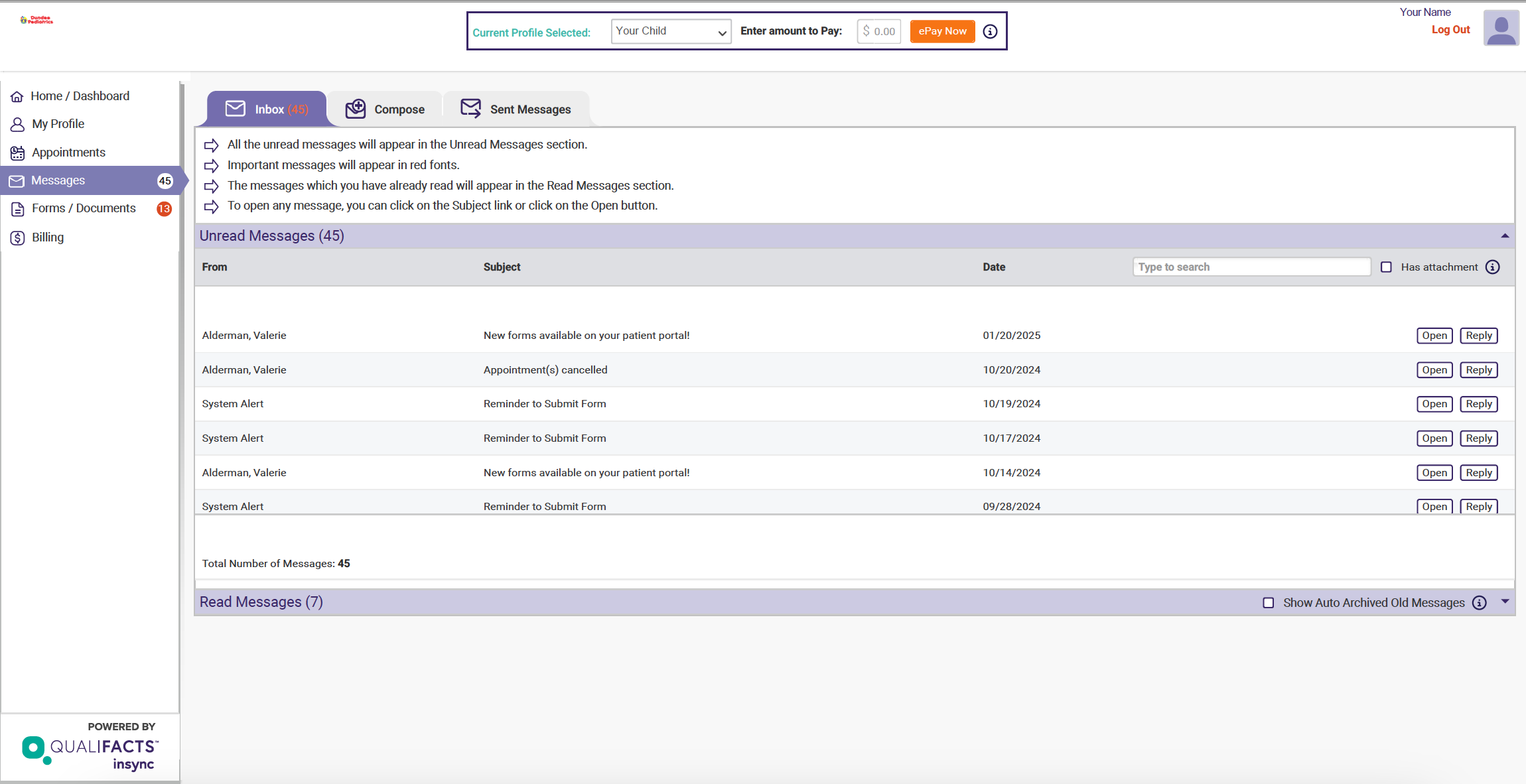Expand the Read Messages section
Screen dimensions: 1526x784
pos(1505,602)
